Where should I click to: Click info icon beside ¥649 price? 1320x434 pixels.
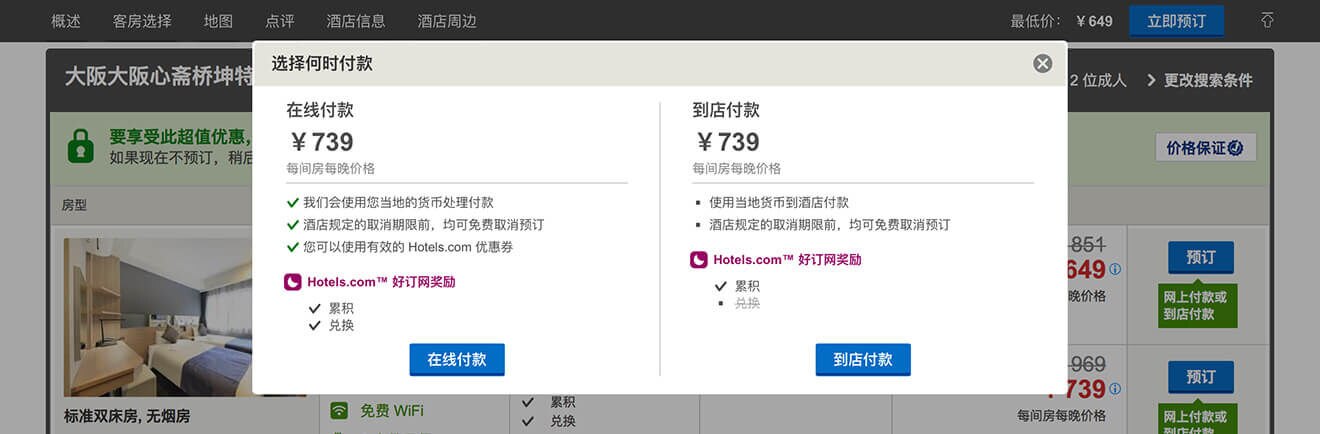click(1115, 269)
